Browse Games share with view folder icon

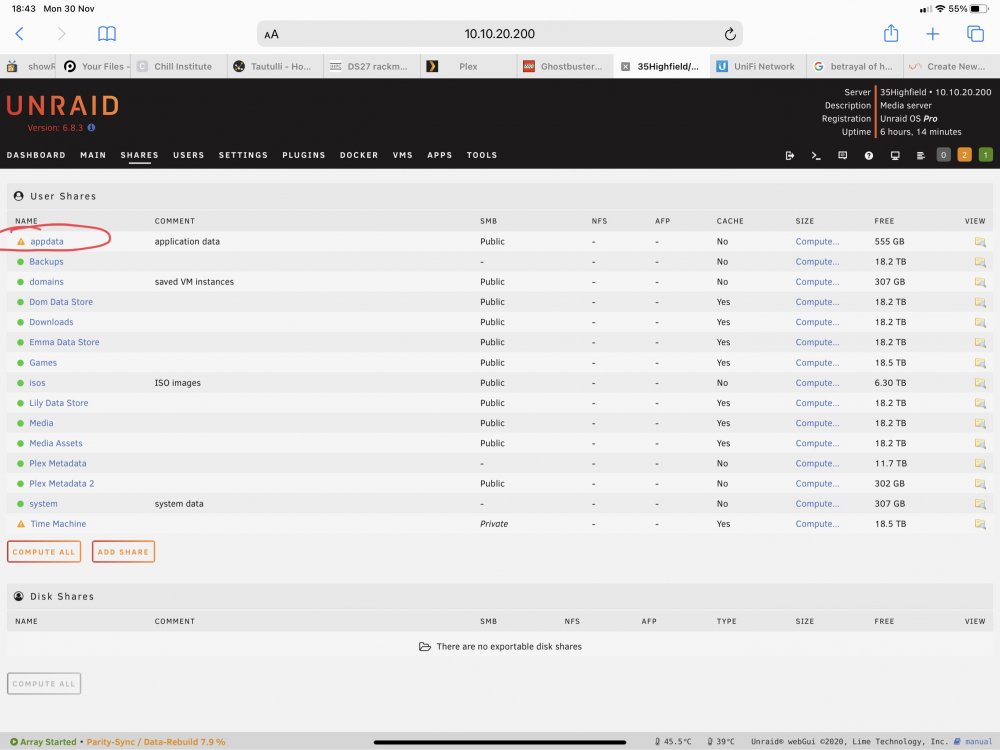[x=980, y=363]
